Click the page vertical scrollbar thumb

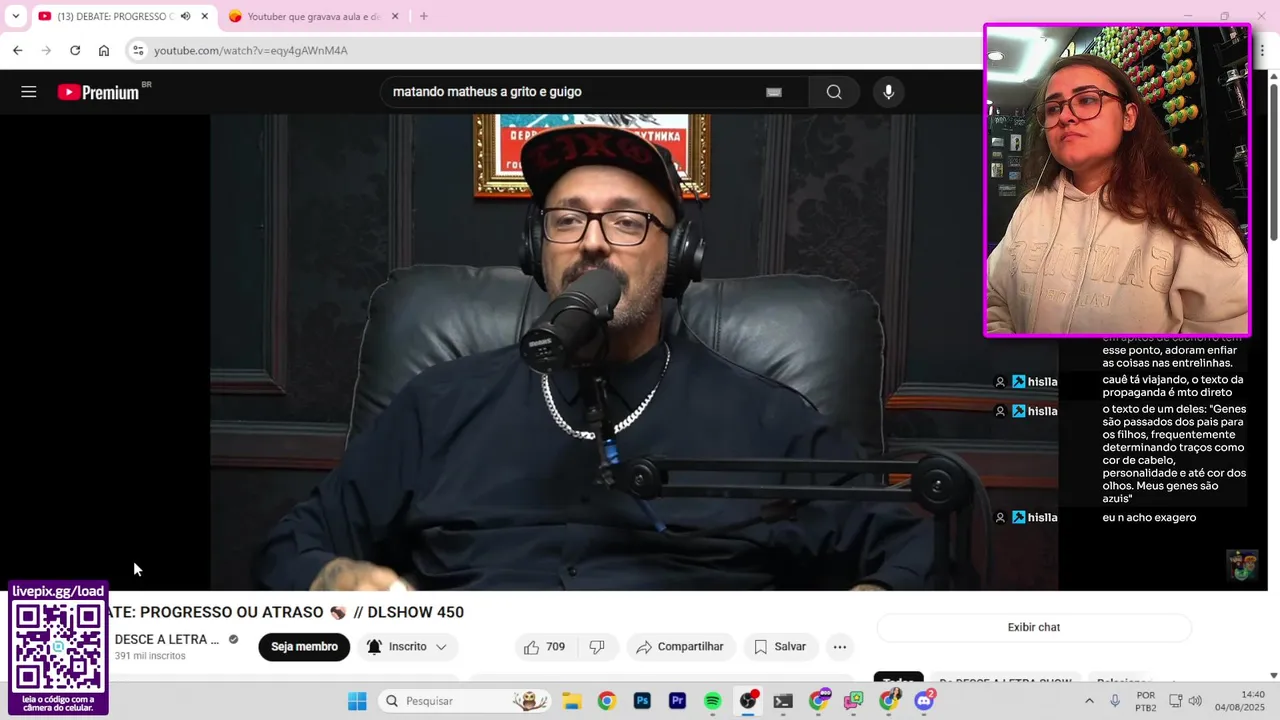tap(1273, 160)
